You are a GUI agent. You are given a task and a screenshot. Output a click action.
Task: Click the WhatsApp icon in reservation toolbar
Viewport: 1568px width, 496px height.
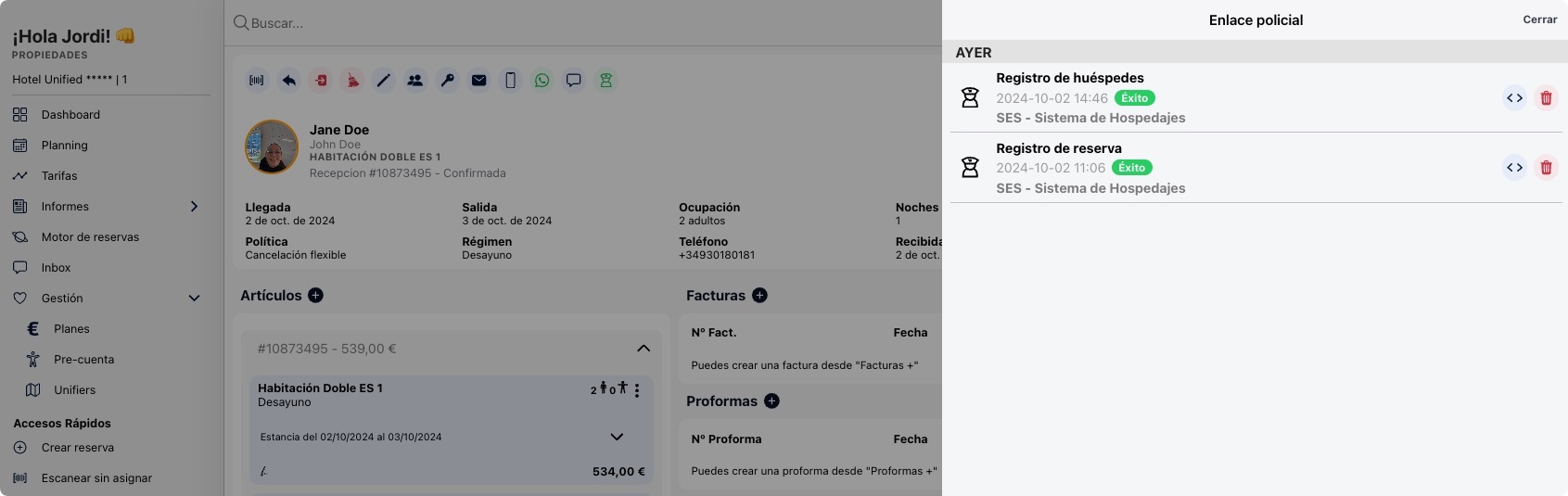point(542,81)
